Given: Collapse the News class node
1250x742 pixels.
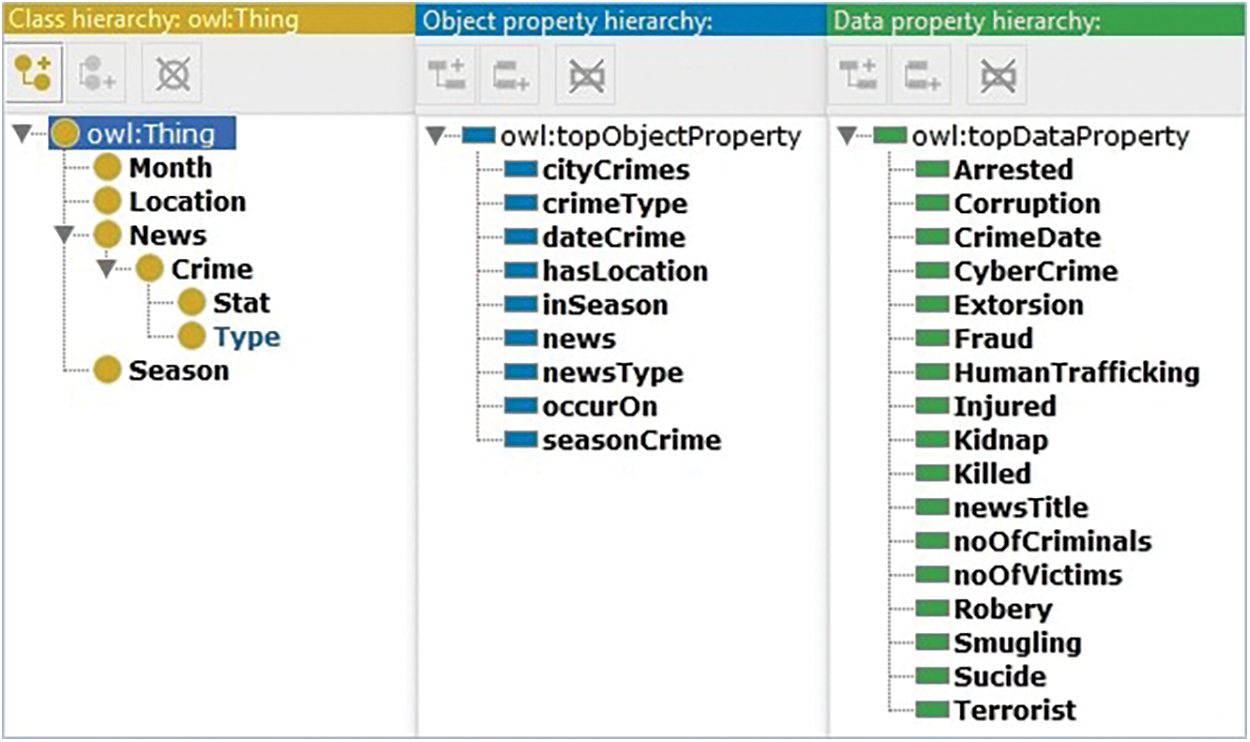Looking at the screenshot, I should coord(64,235).
